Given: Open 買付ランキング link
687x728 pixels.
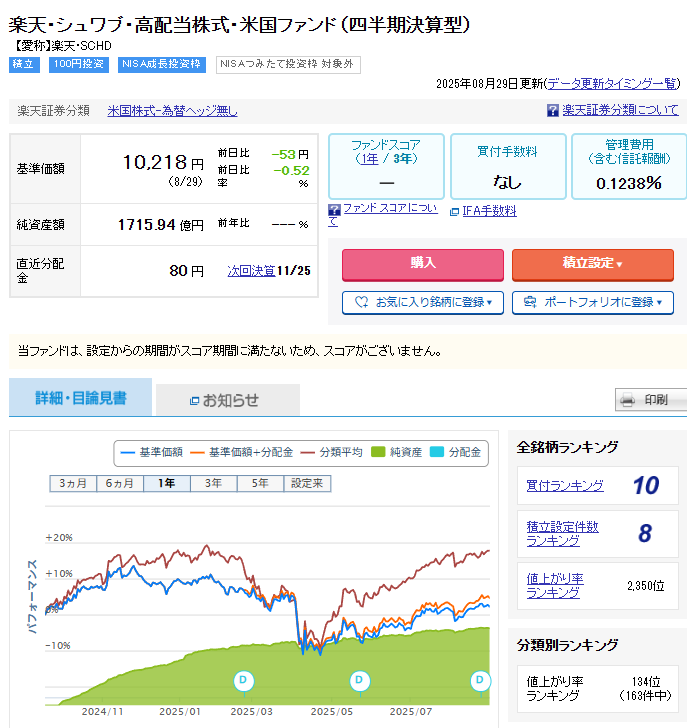Looking at the screenshot, I should (x=565, y=486).
